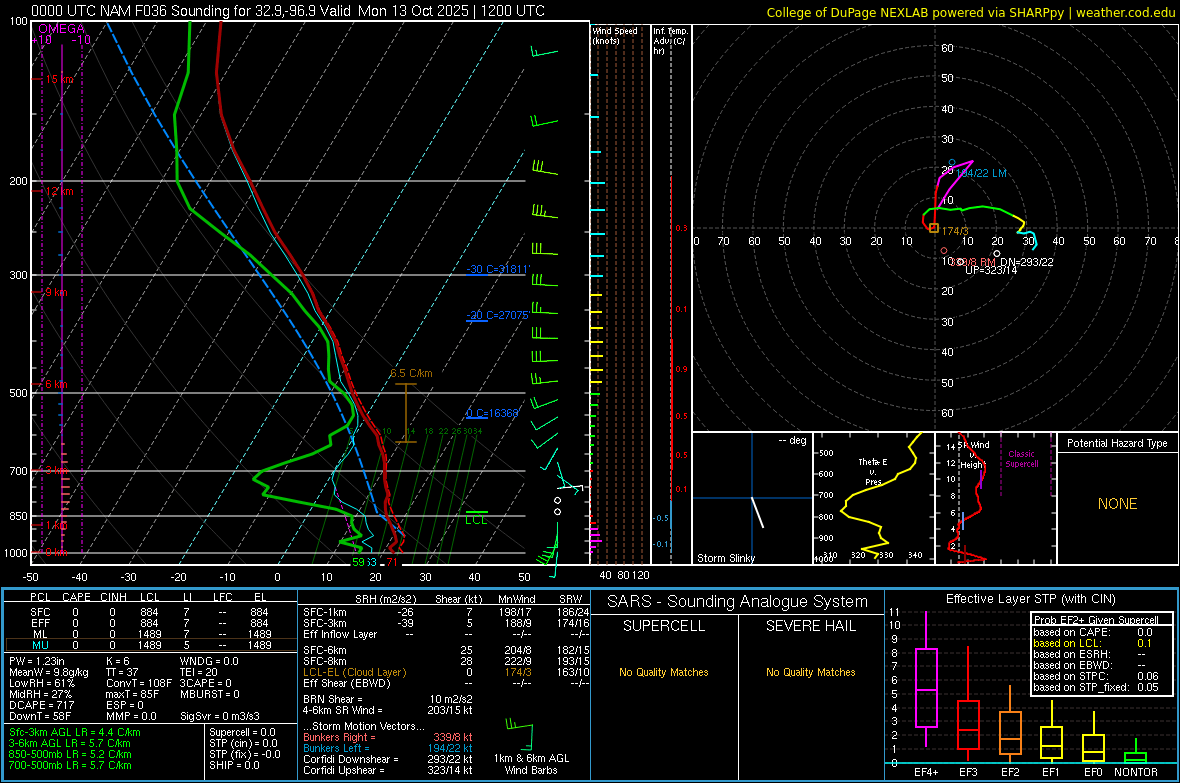Screen dimensions: 1180x783
Task: Click the 'based on STP_fixed:' row
Action: pos(1096,687)
